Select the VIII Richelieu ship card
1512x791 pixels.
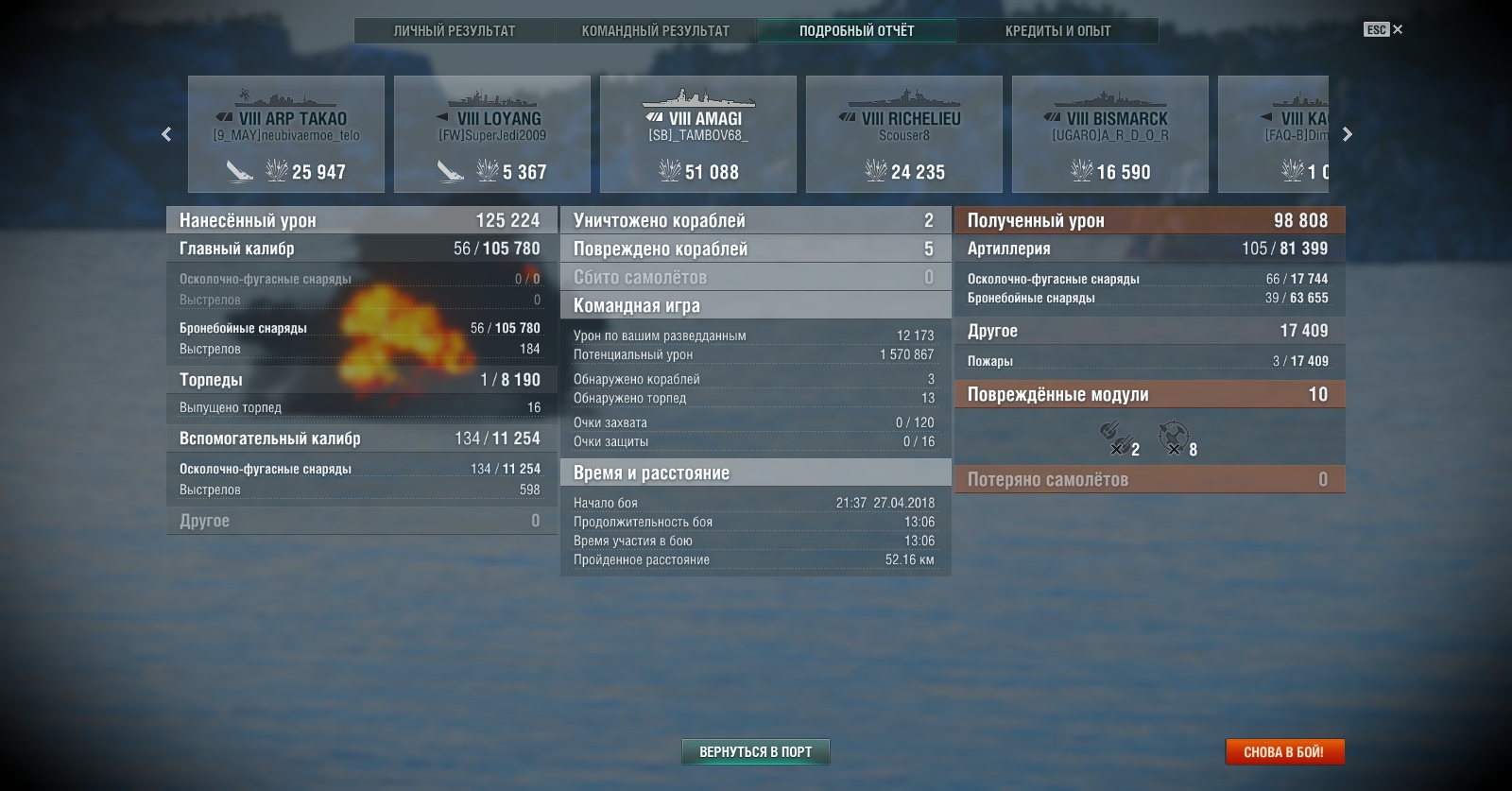(904, 134)
